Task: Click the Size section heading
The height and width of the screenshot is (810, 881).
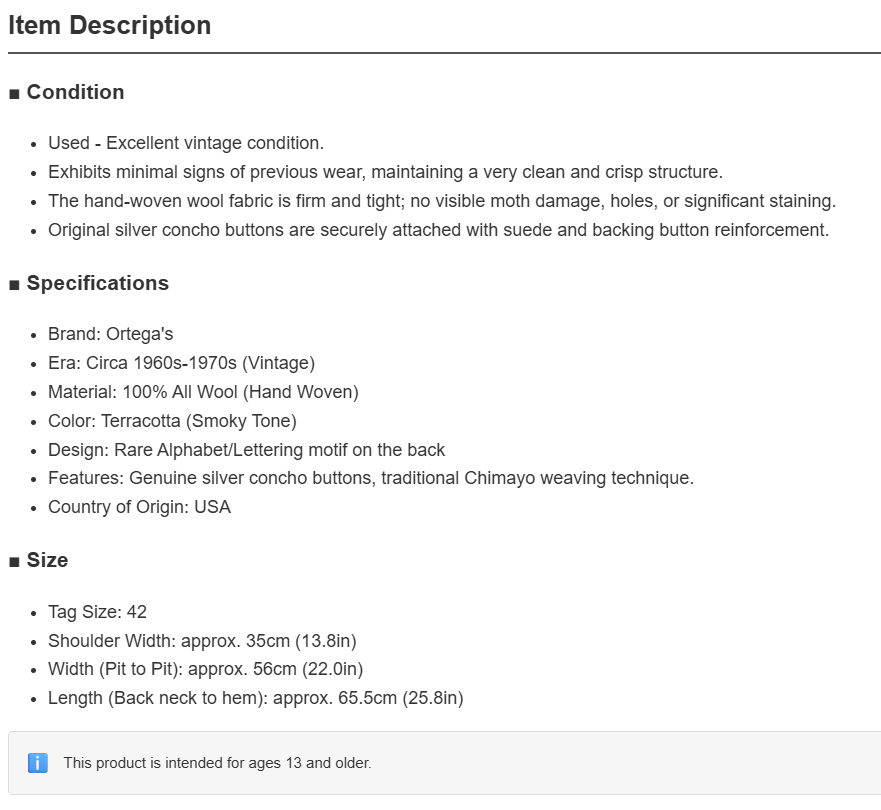Action: [47, 560]
